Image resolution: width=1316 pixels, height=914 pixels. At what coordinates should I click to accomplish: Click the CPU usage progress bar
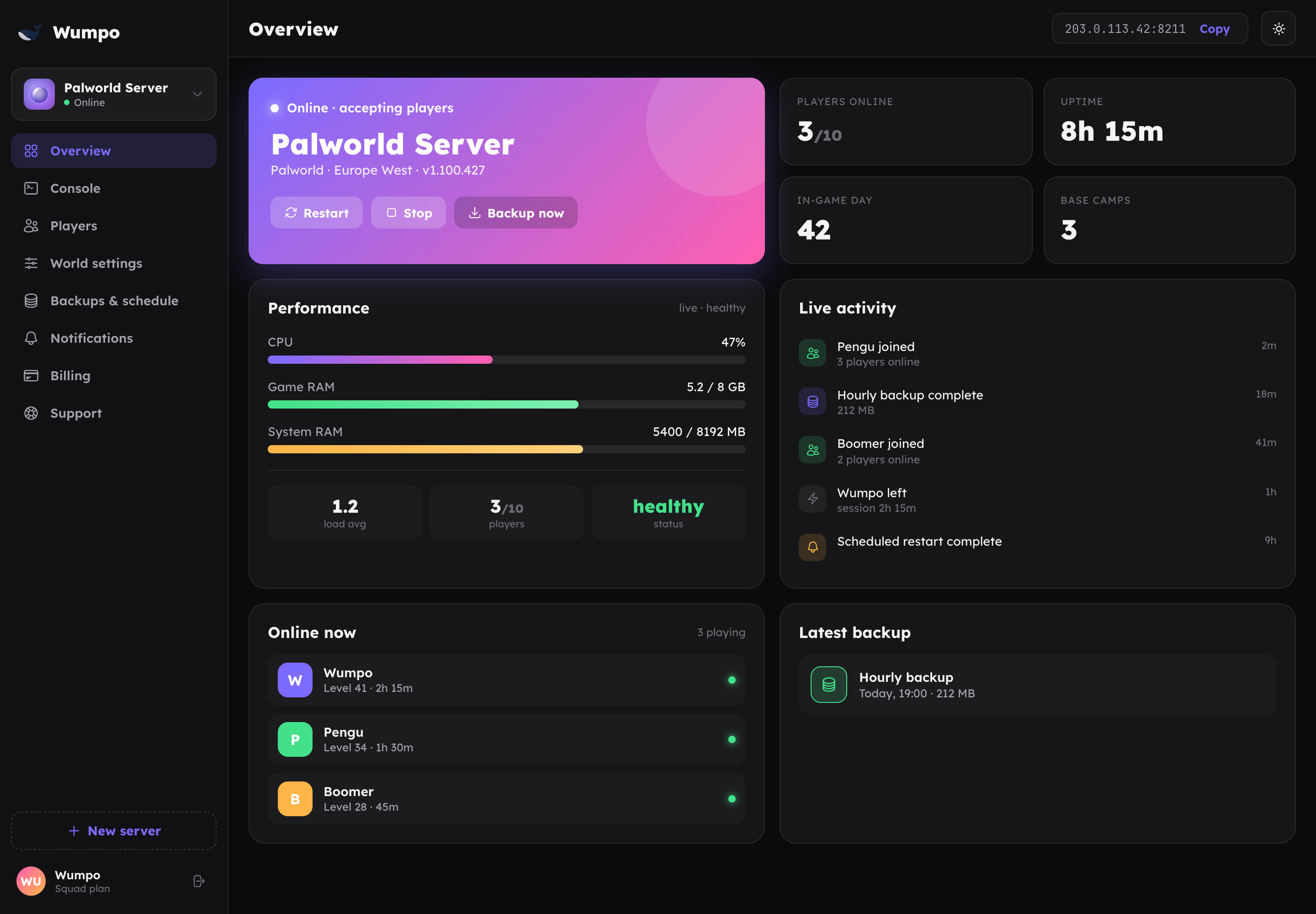pos(506,360)
